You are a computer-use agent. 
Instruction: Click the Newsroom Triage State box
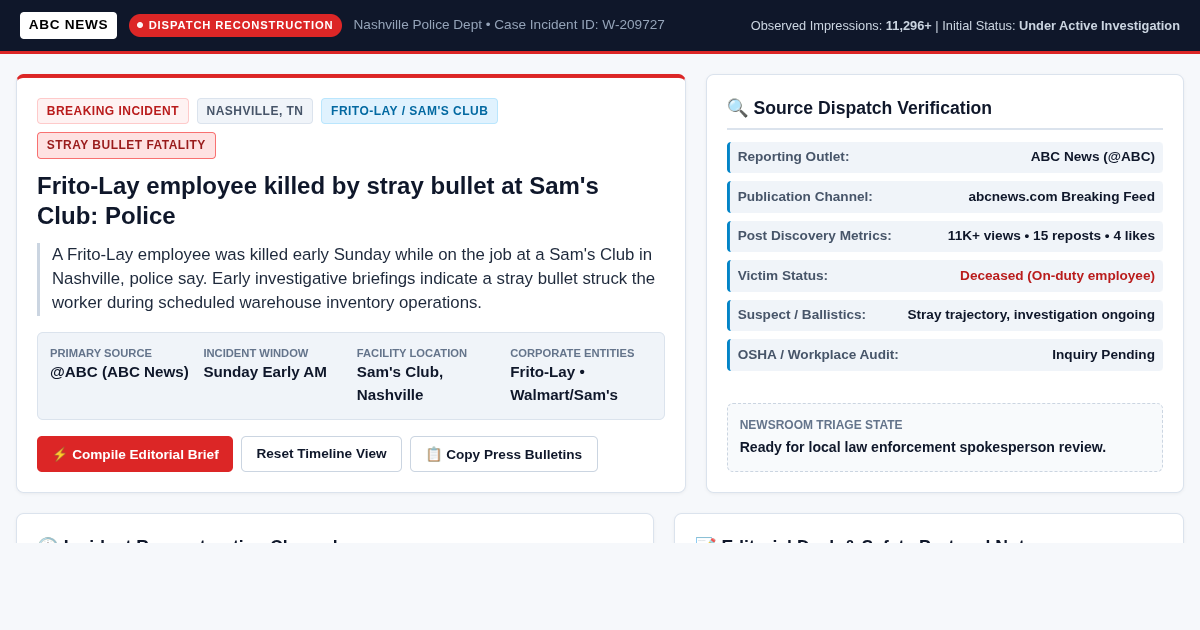click(x=945, y=437)
